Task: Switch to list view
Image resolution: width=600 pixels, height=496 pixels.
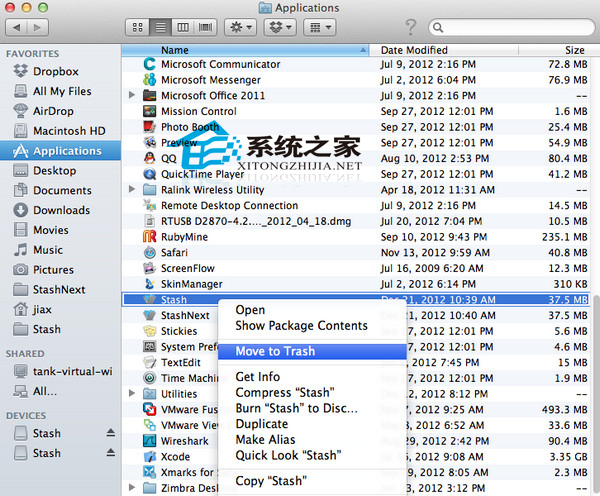Action: click(x=160, y=28)
